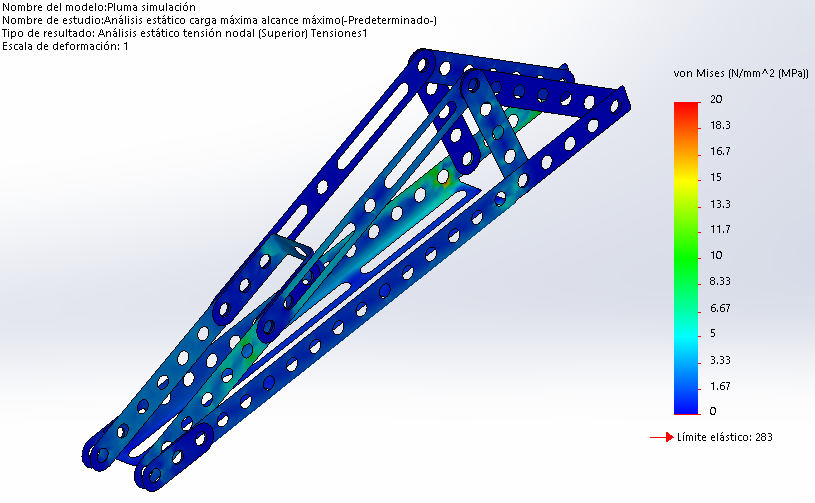
Task: Click legend value 1.67
Action: tap(720, 386)
